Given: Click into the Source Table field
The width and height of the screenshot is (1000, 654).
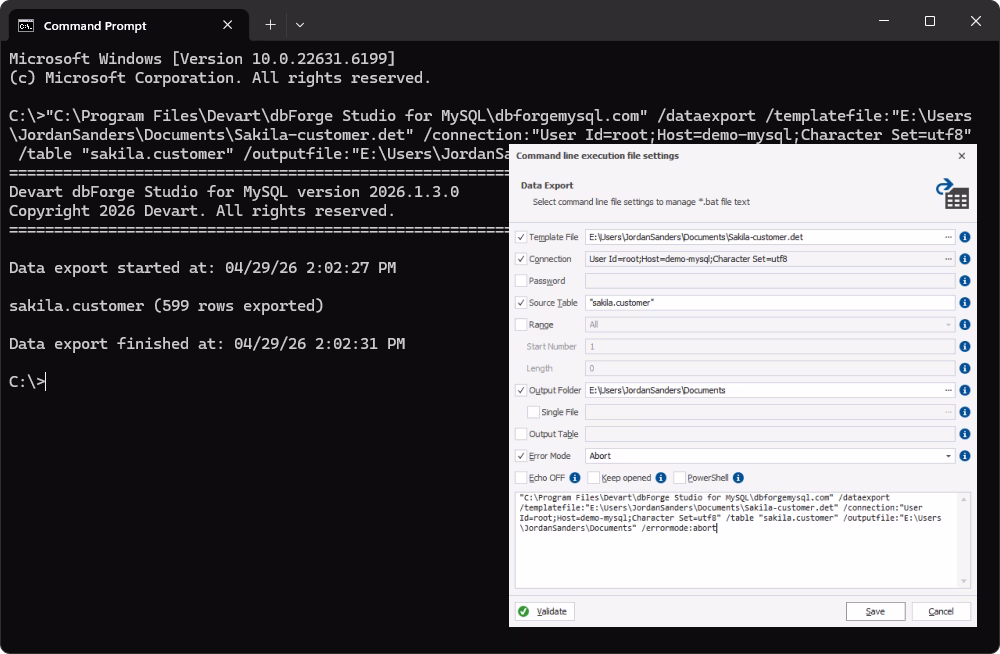Looking at the screenshot, I should click(x=770, y=302).
